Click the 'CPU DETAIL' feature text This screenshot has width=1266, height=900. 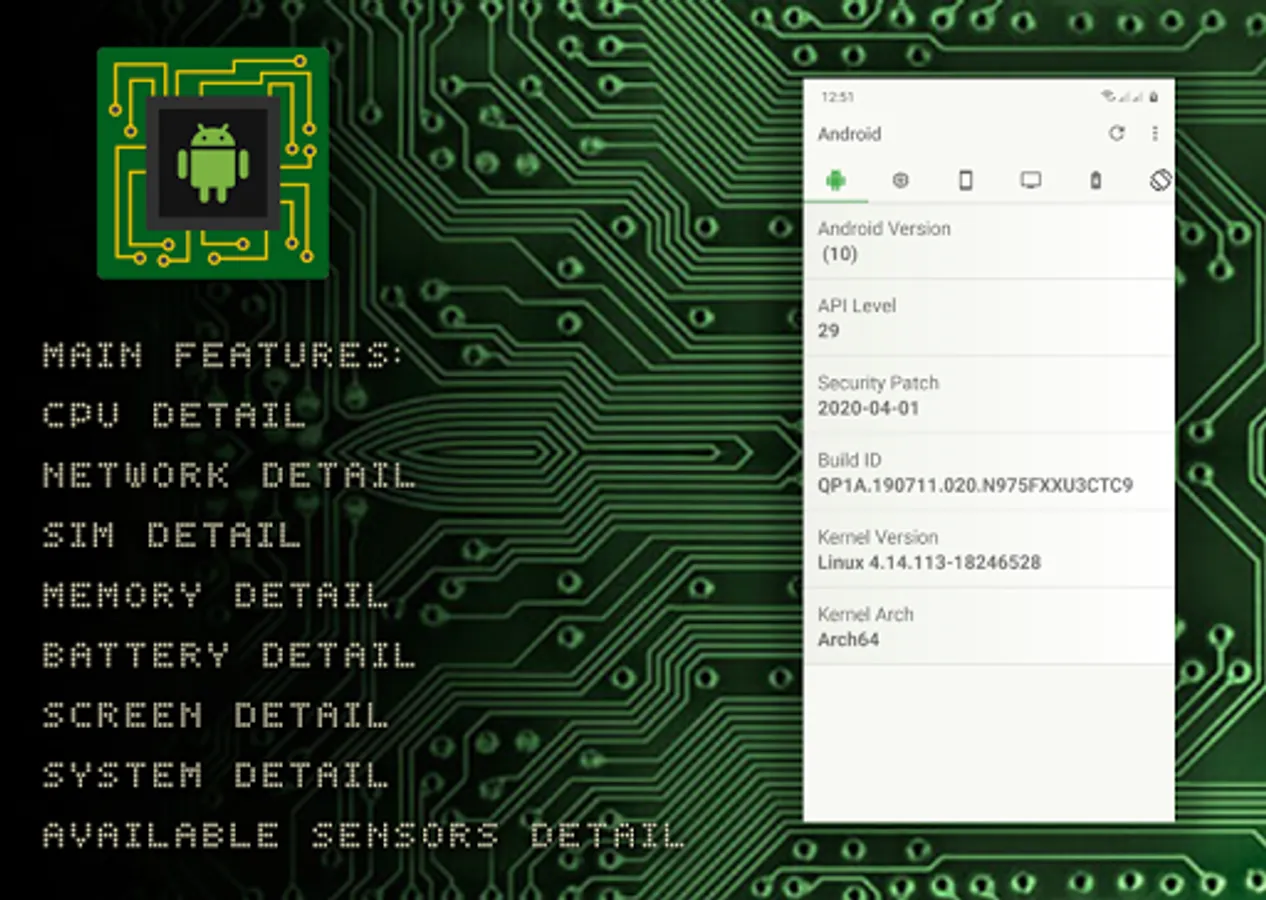(173, 415)
